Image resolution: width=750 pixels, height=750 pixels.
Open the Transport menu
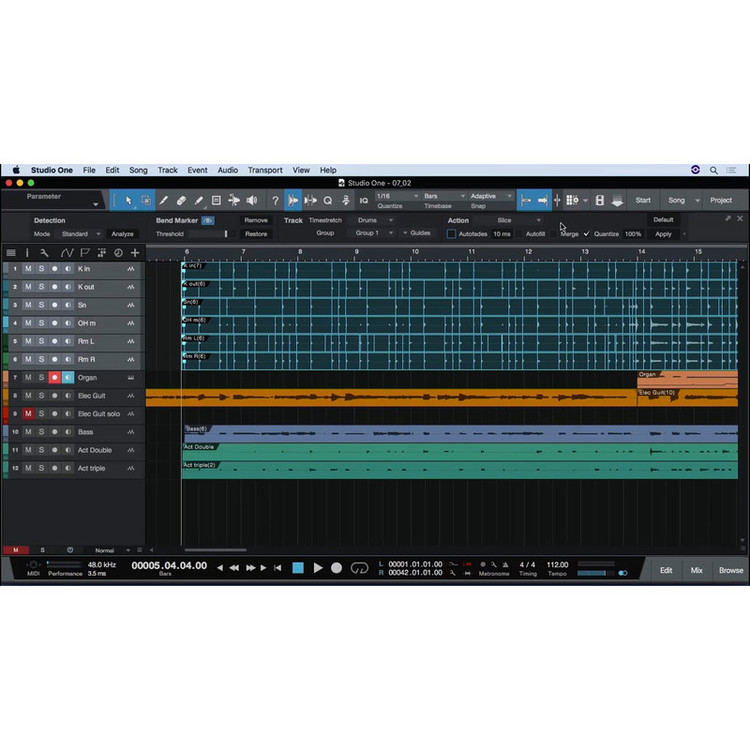(x=265, y=171)
